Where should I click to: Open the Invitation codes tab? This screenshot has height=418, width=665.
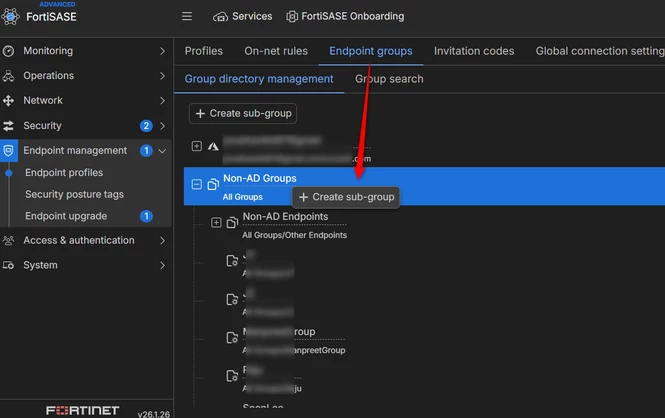[474, 51]
